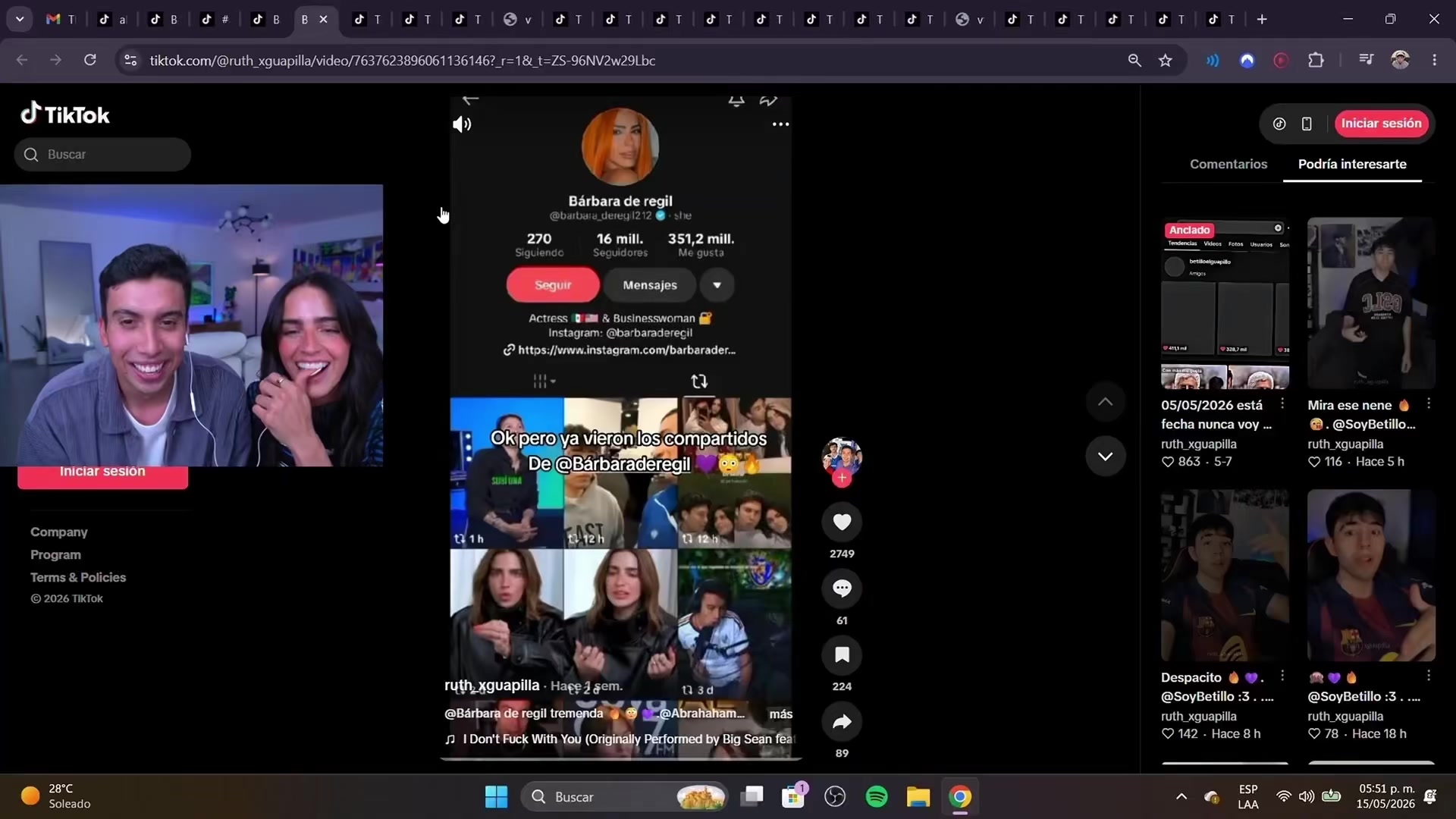Click the TikTok logo
The image size is (1456, 819).
[65, 115]
